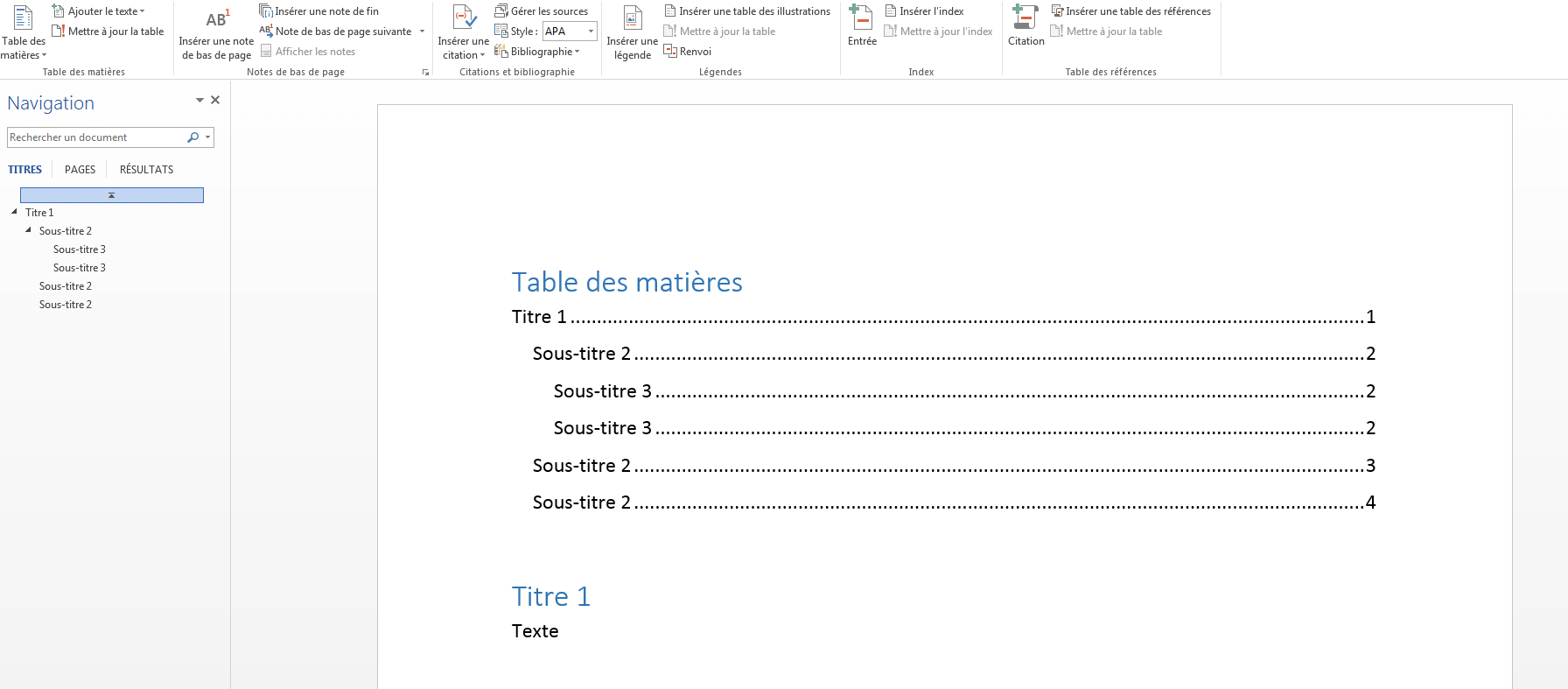Click Sous-titre 2 page 4 TOC entry
1568x689 pixels.
[954, 503]
